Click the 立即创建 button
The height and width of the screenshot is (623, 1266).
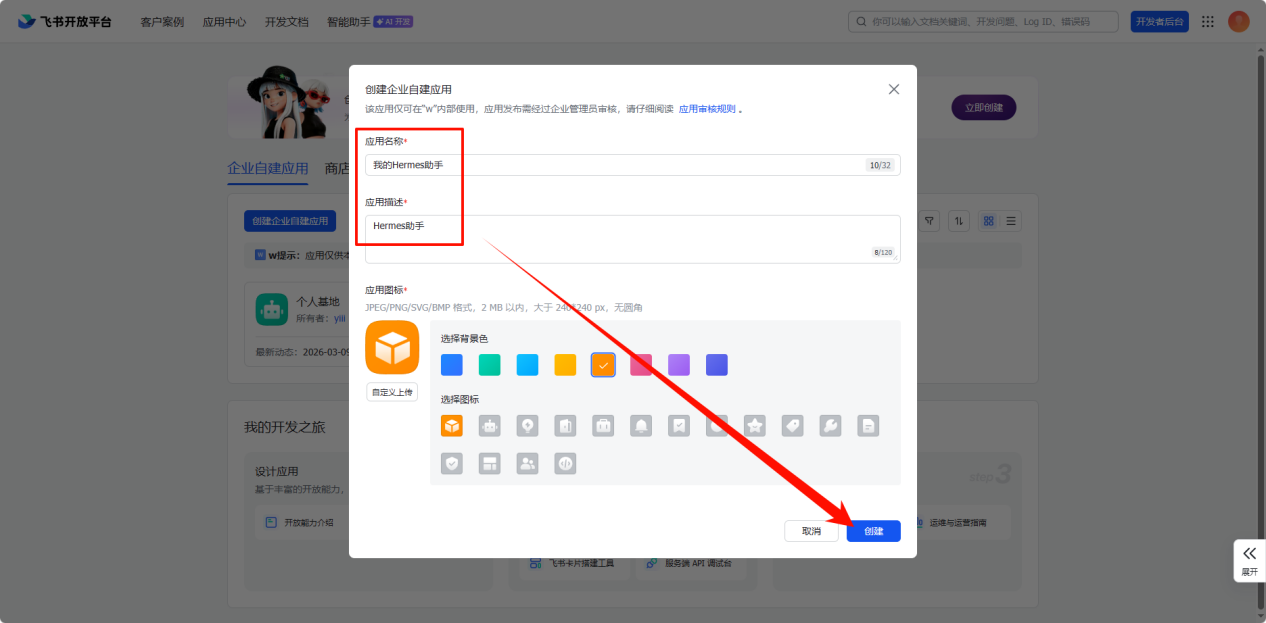pyautogui.click(x=983, y=108)
